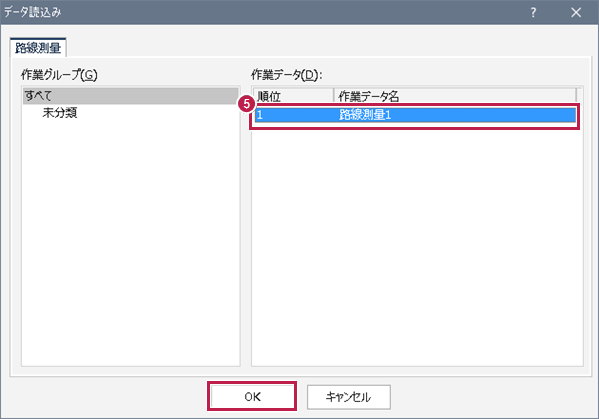The image size is (599, 419).
Task: Click the help question mark icon
Action: click(x=533, y=13)
